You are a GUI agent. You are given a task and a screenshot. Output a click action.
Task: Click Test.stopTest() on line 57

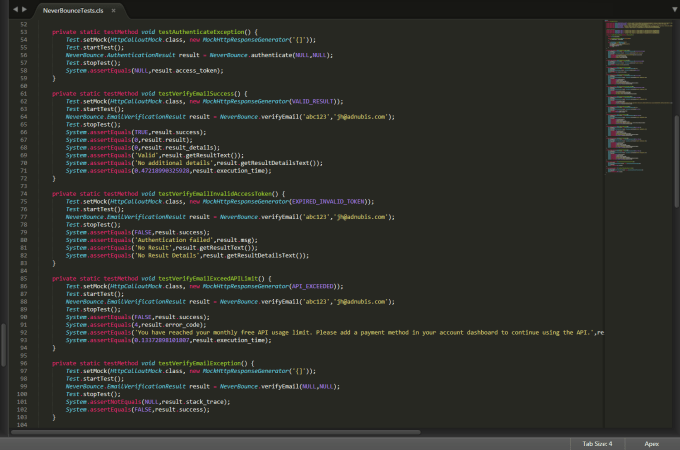(93, 63)
